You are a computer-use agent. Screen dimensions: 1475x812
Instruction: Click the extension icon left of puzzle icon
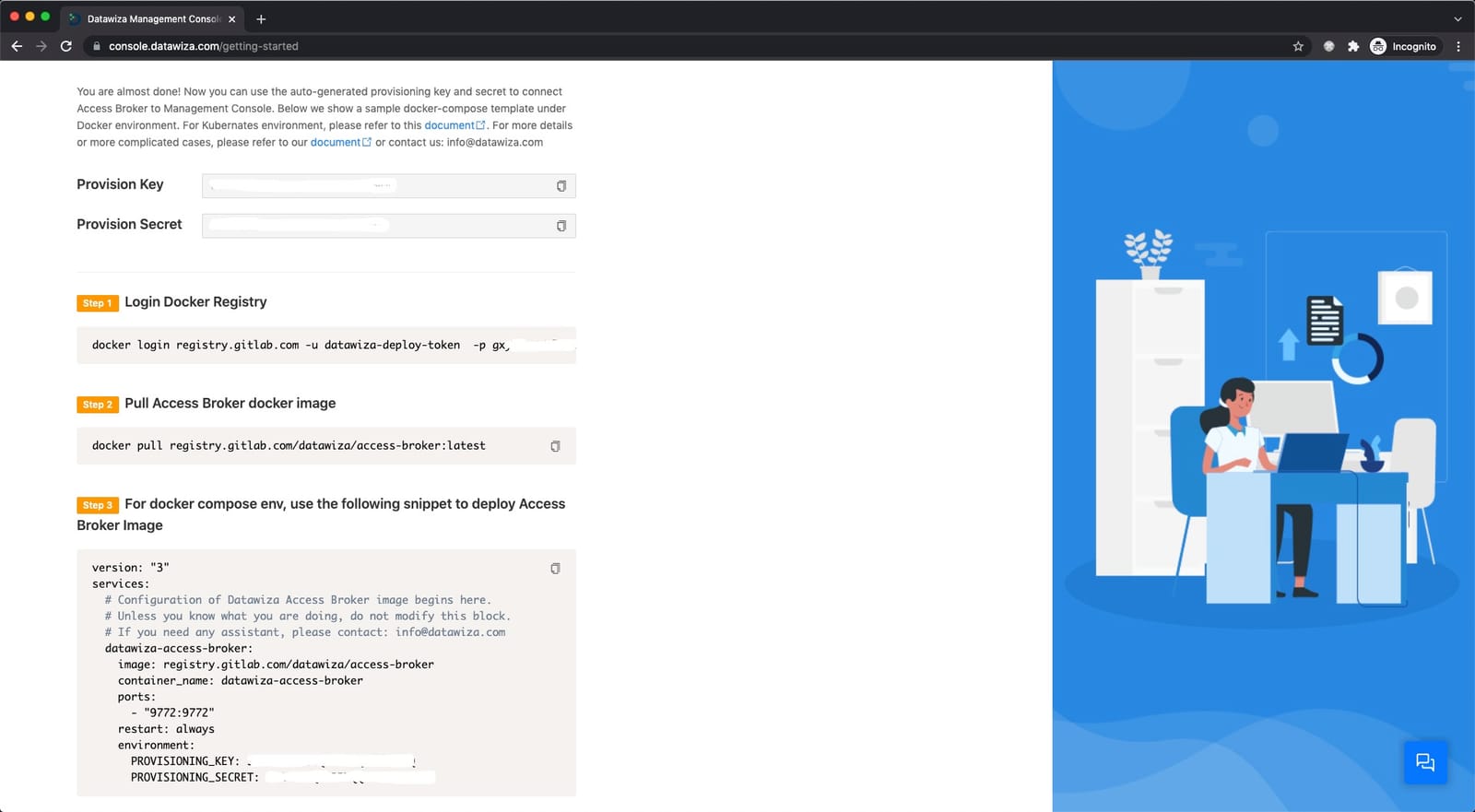pos(1328,46)
